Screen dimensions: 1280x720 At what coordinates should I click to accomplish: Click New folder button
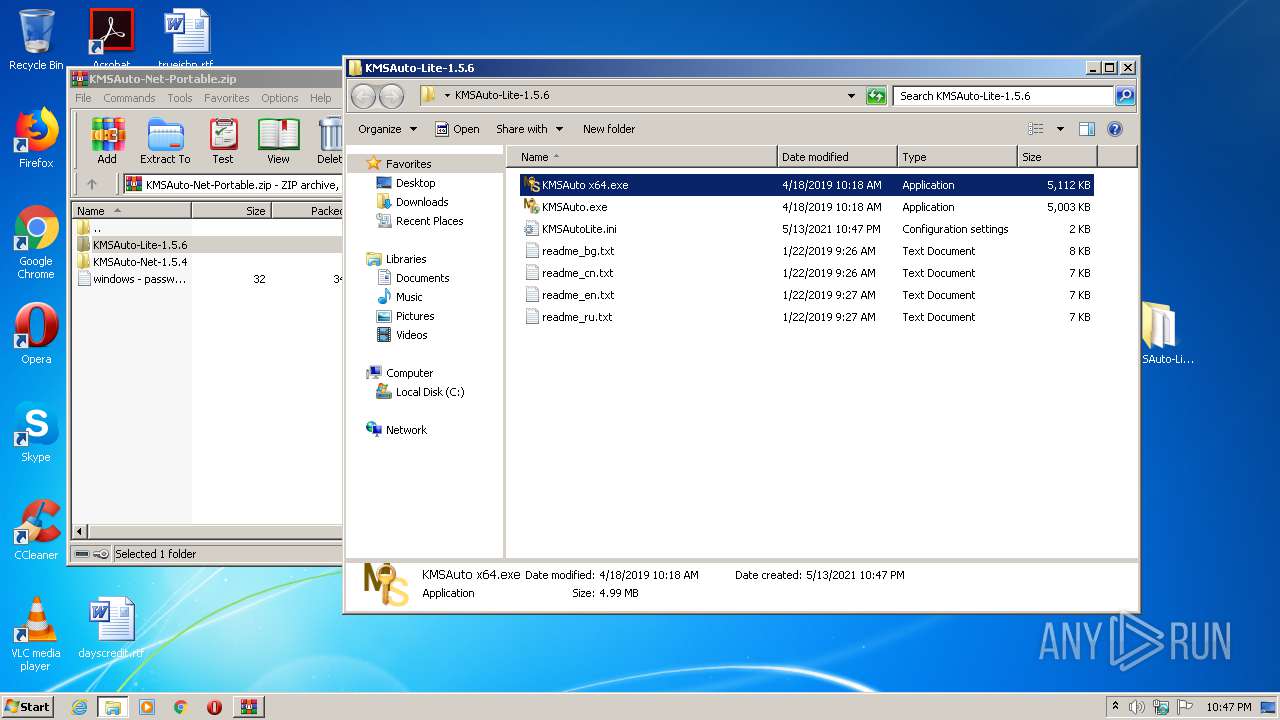609,129
